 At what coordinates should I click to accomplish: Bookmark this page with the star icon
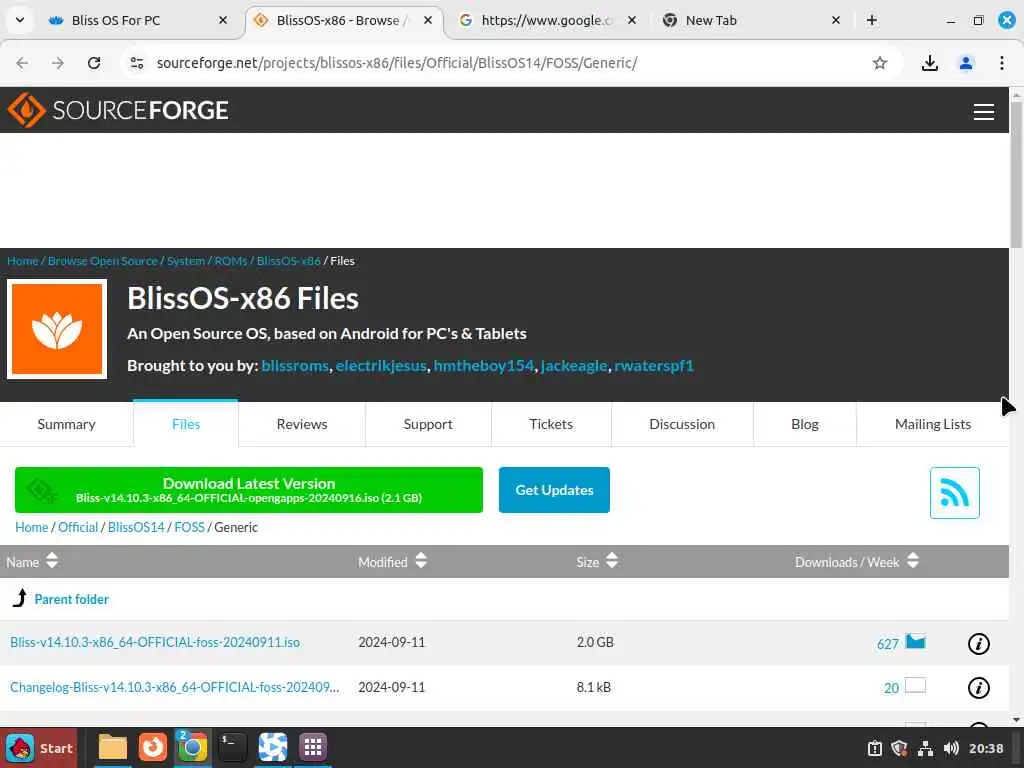pyautogui.click(x=880, y=63)
